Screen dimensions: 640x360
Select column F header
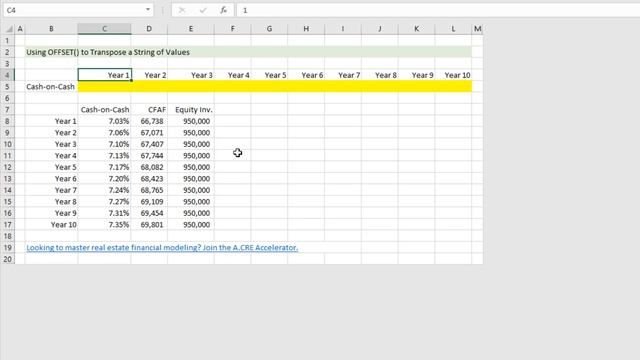[233, 29]
